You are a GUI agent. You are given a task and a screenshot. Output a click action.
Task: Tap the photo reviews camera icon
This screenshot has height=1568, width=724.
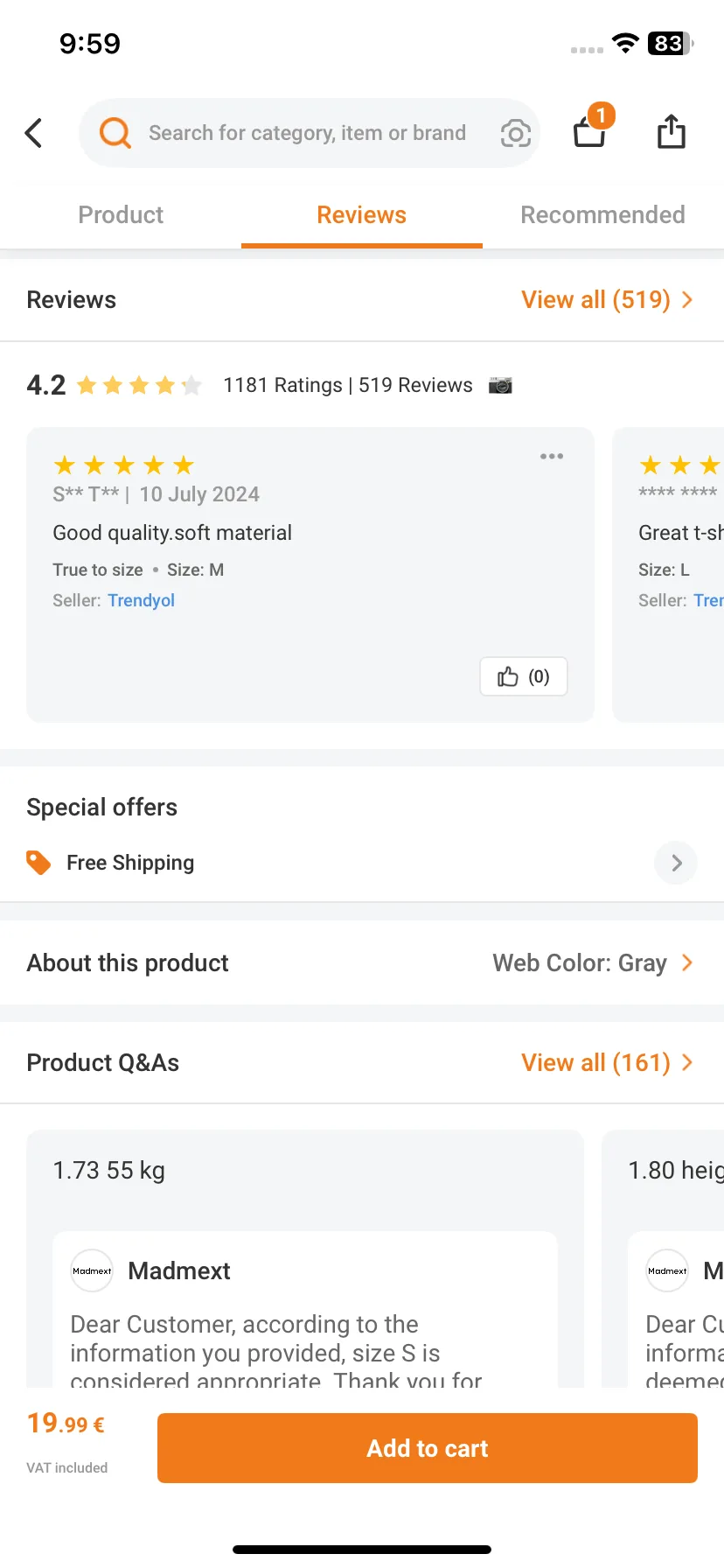(x=500, y=385)
